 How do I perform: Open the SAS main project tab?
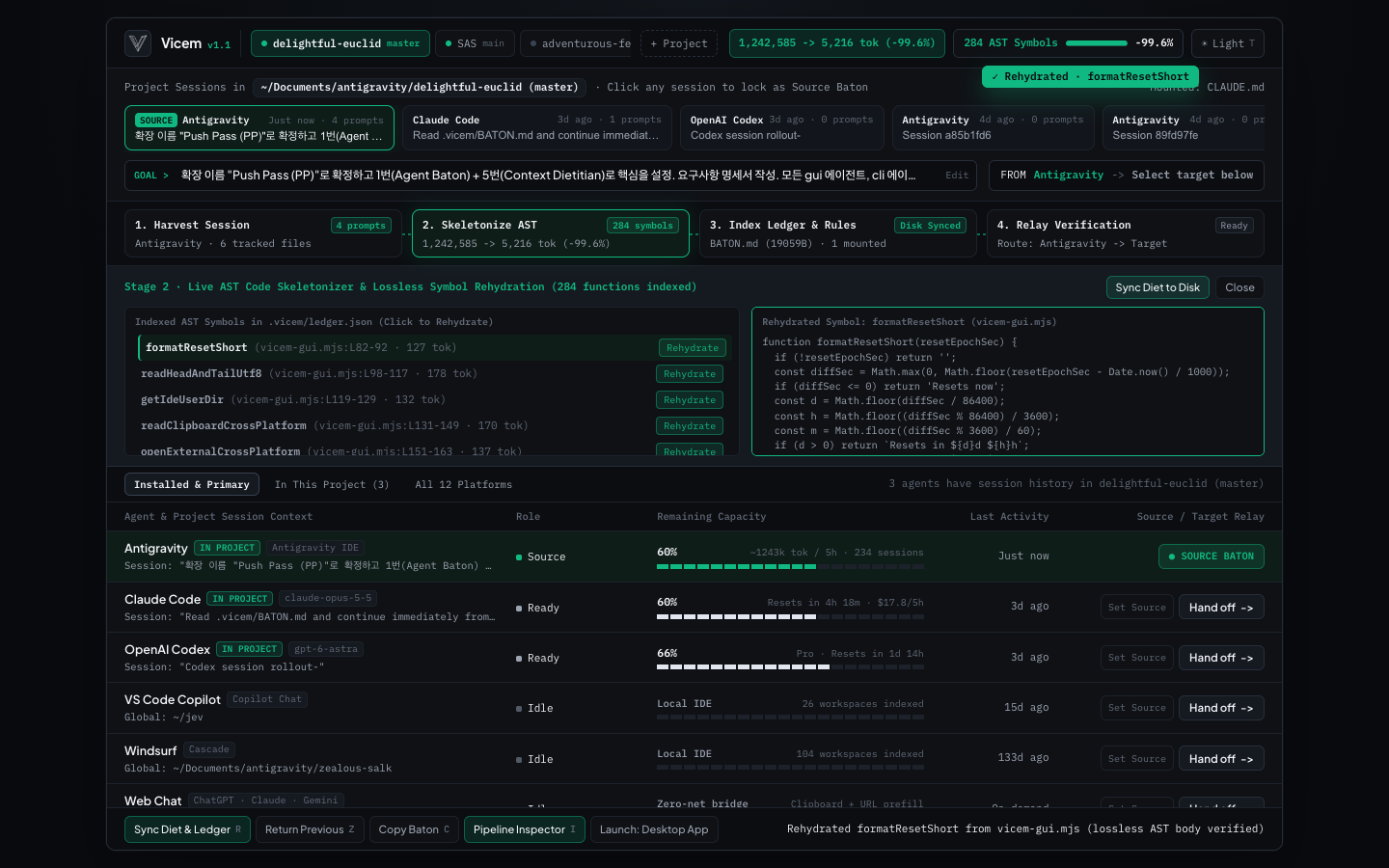(475, 43)
